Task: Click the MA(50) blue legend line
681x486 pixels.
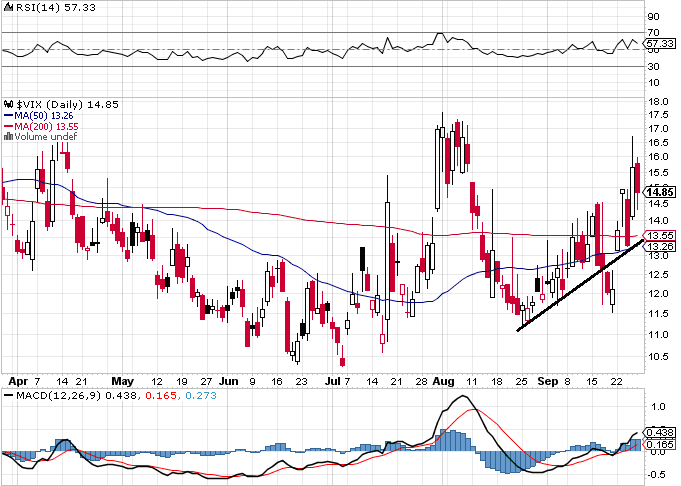Action: coord(9,116)
